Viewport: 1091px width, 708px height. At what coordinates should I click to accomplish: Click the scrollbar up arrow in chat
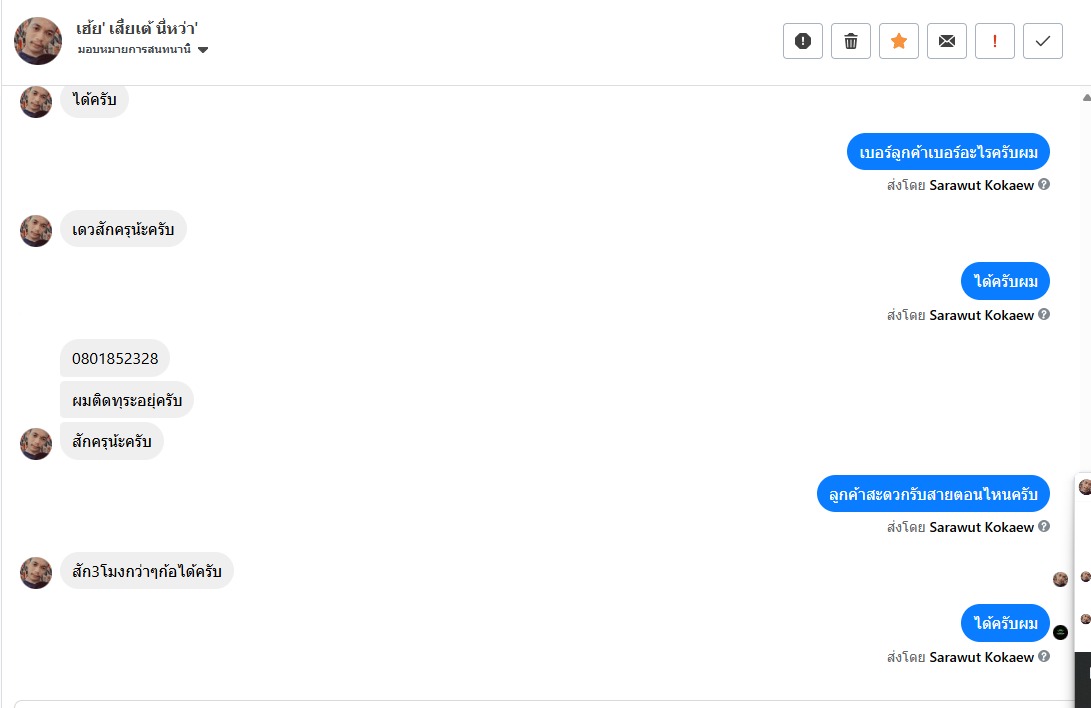1085,98
